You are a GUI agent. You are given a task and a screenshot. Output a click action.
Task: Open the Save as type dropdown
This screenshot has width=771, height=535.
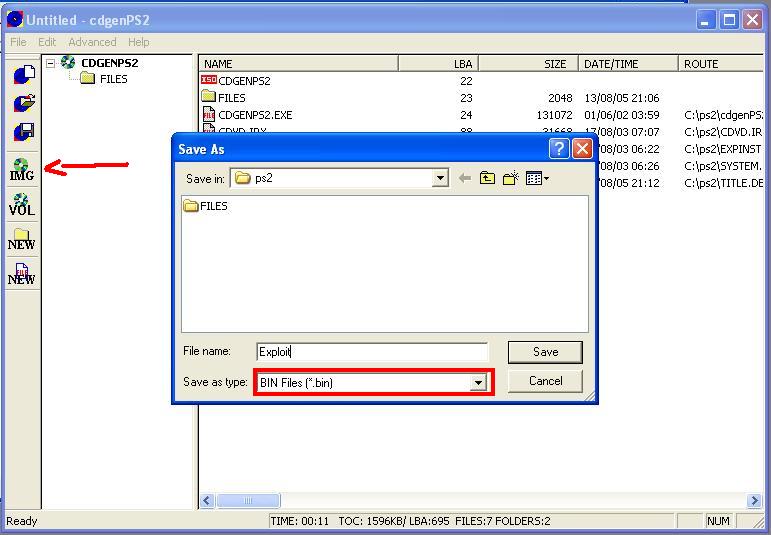pyautogui.click(x=478, y=382)
